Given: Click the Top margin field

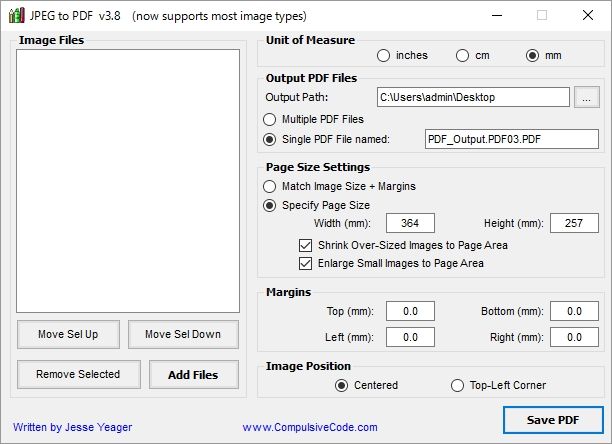Looking at the screenshot, I should click(x=410, y=311).
